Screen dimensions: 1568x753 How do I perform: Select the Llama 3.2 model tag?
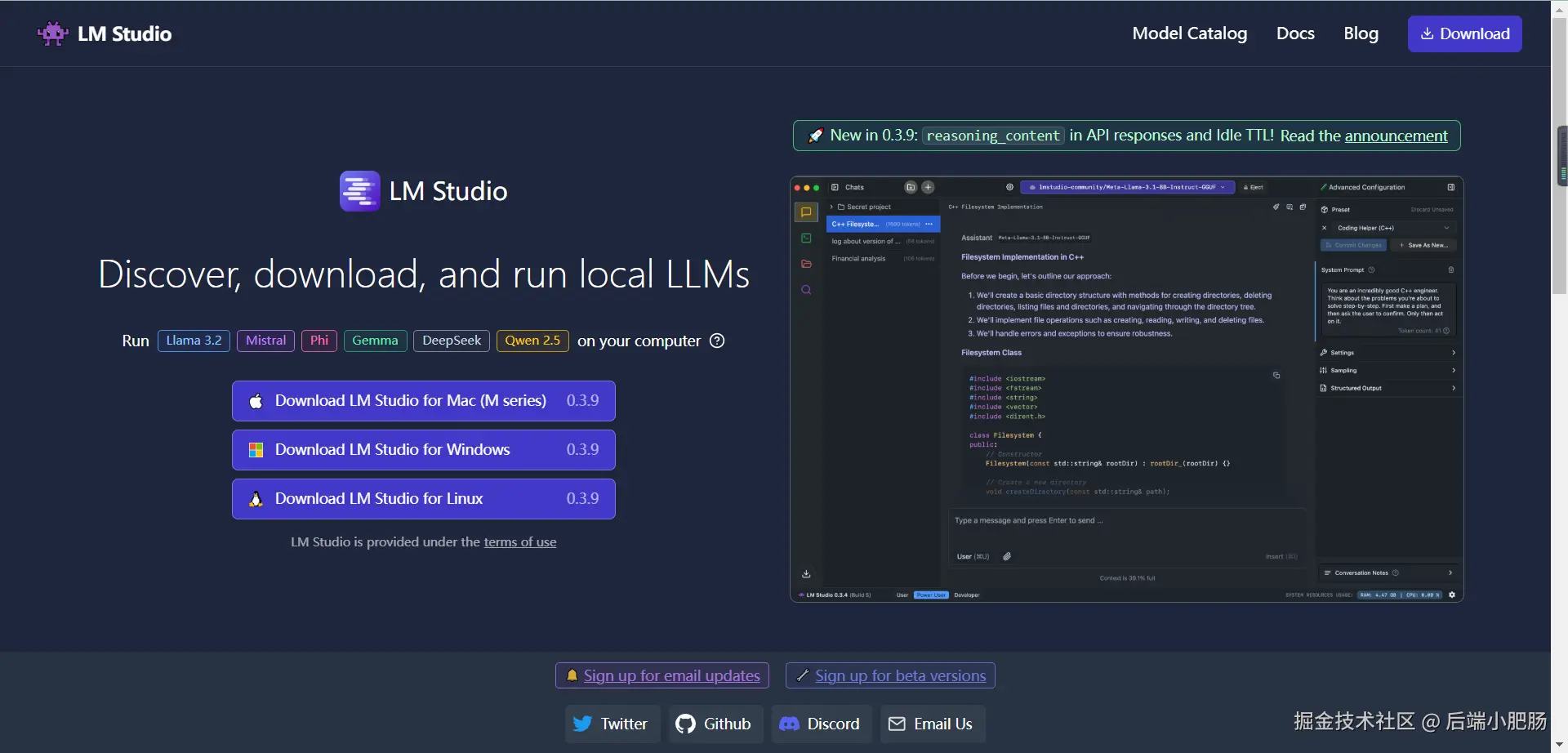pyautogui.click(x=194, y=341)
